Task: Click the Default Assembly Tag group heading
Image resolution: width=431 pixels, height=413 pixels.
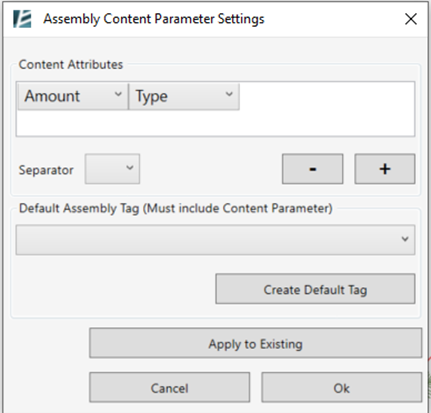Action: pyautogui.click(x=176, y=208)
